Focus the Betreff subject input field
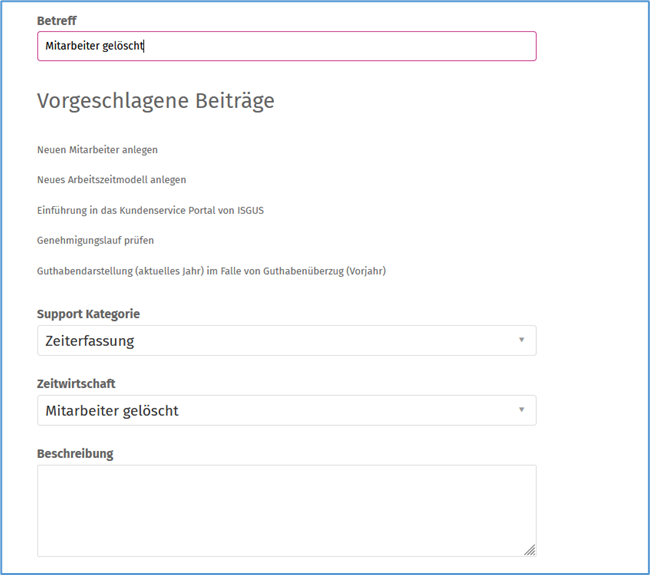Image resolution: width=650 pixels, height=575 pixels. [x=287, y=46]
